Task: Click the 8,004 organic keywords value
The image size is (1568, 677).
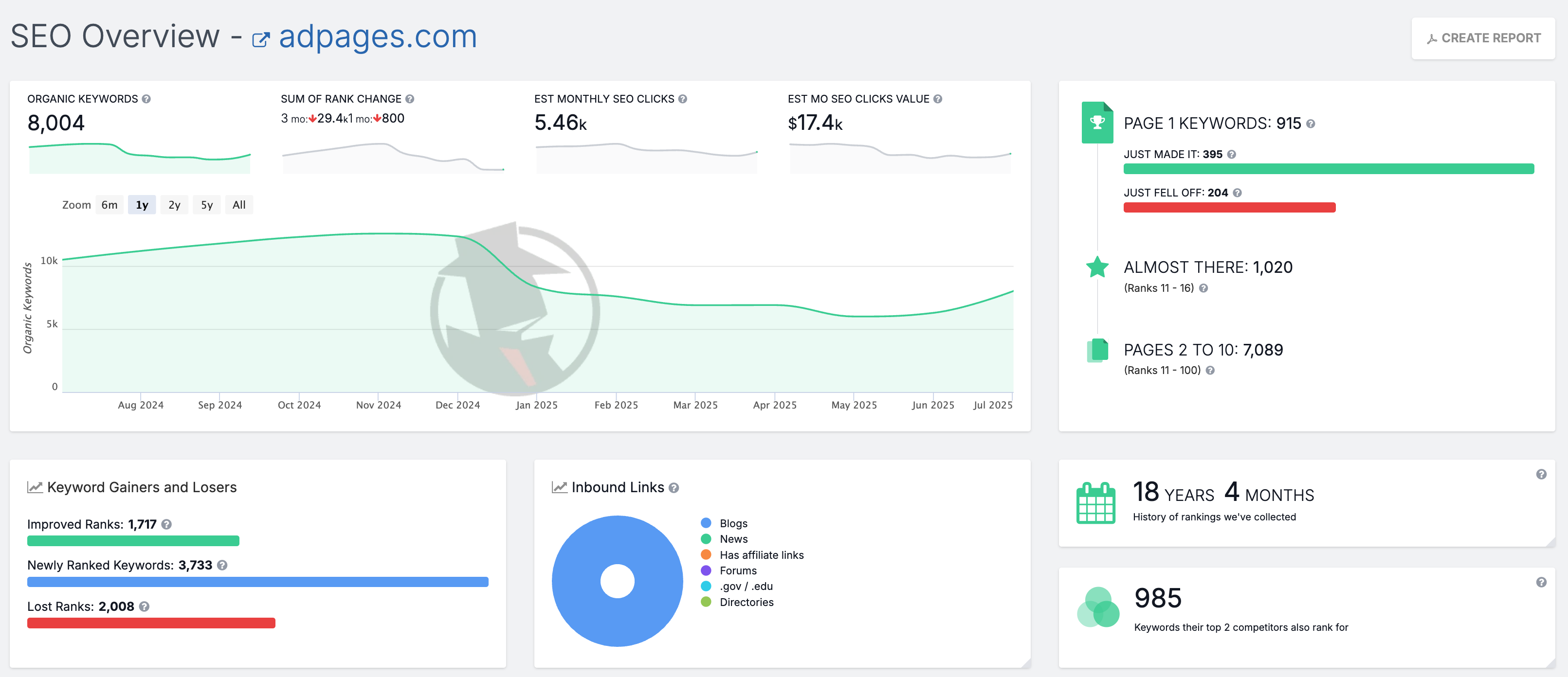Action: coord(56,123)
